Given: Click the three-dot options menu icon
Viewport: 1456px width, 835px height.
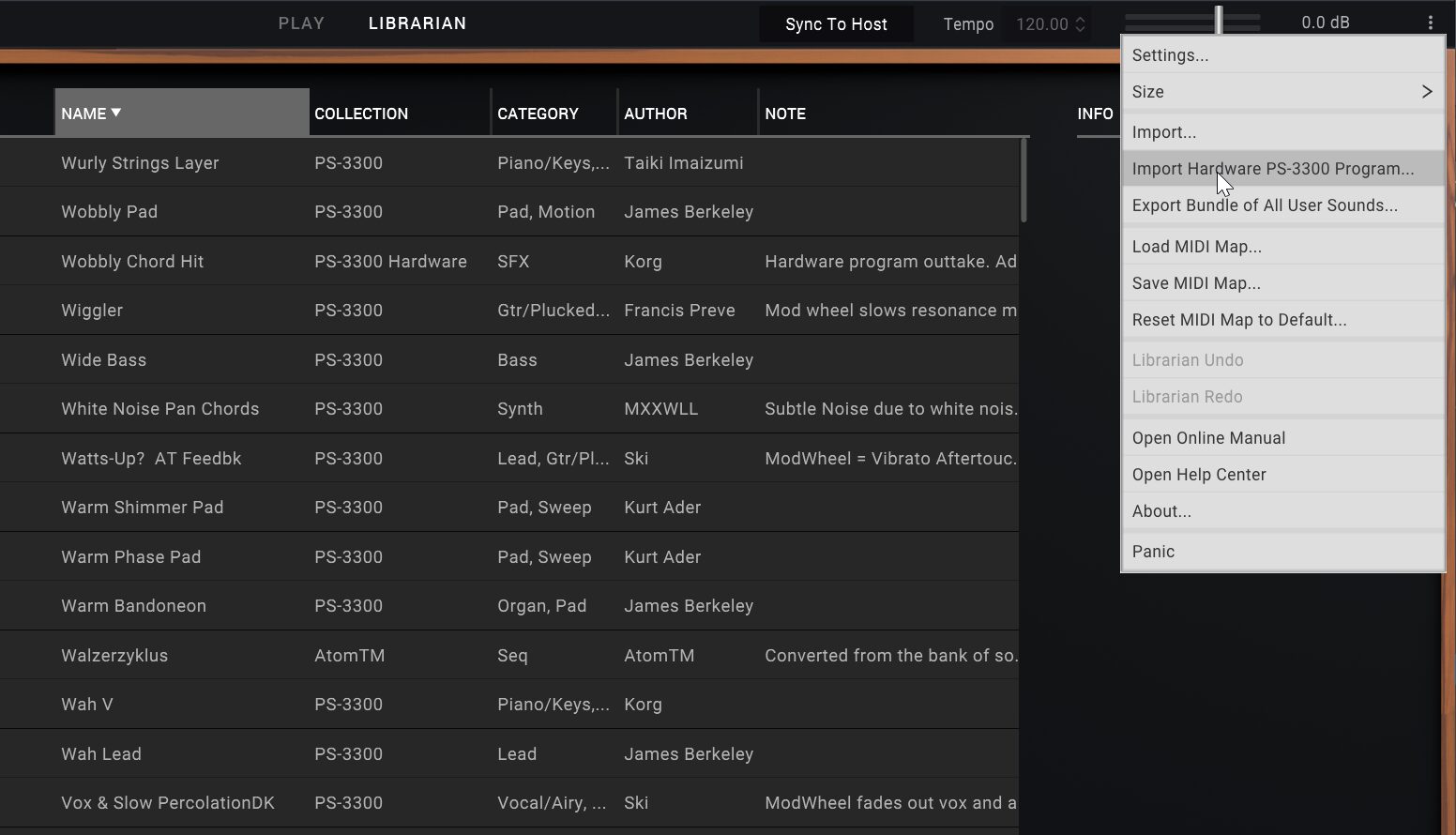Looking at the screenshot, I should [x=1430, y=23].
